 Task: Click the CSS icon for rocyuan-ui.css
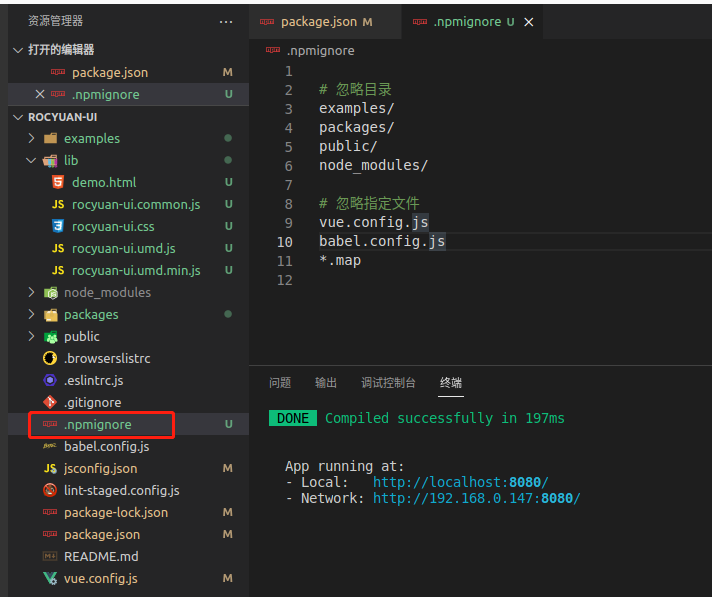[58, 226]
